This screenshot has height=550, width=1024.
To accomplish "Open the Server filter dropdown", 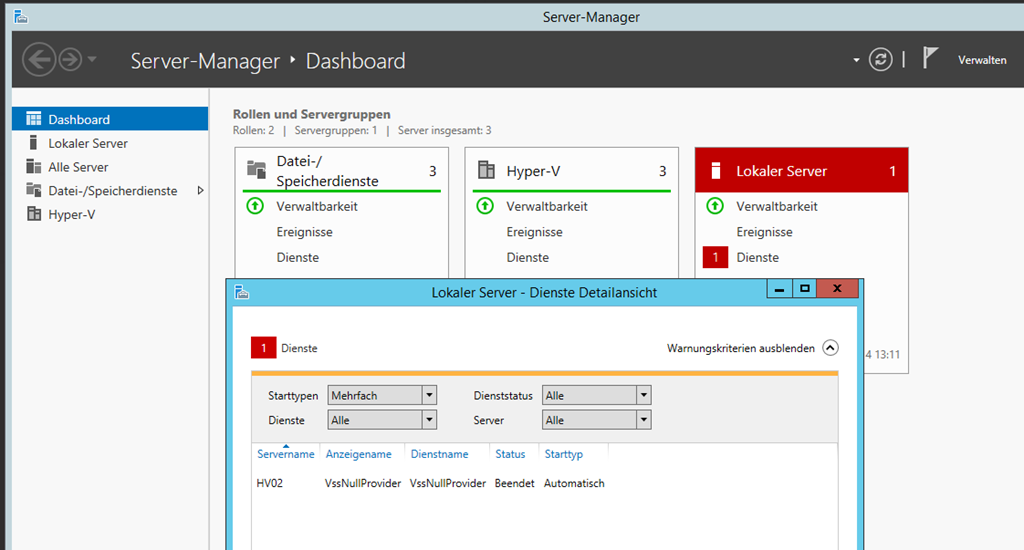I will pos(644,420).
